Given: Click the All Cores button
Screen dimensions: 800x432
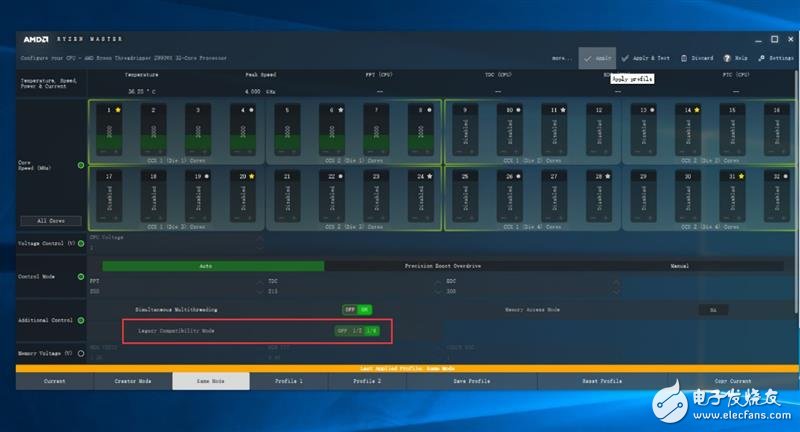Looking at the screenshot, I should point(51,221).
